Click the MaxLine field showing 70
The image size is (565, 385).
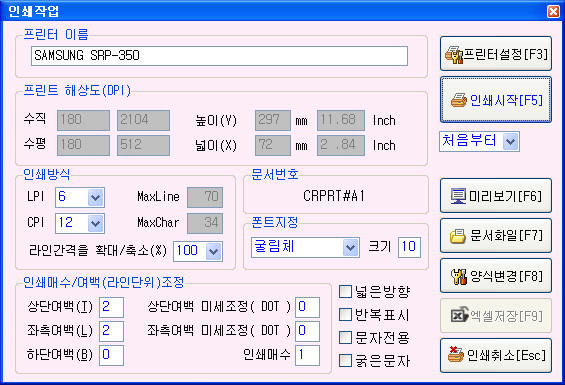pyautogui.click(x=205, y=197)
